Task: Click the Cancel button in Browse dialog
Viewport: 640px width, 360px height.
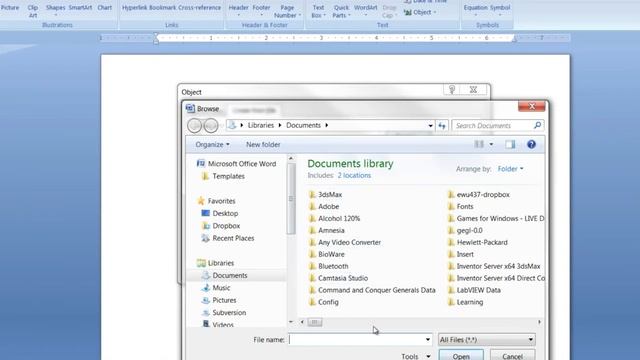Action: 513,355
